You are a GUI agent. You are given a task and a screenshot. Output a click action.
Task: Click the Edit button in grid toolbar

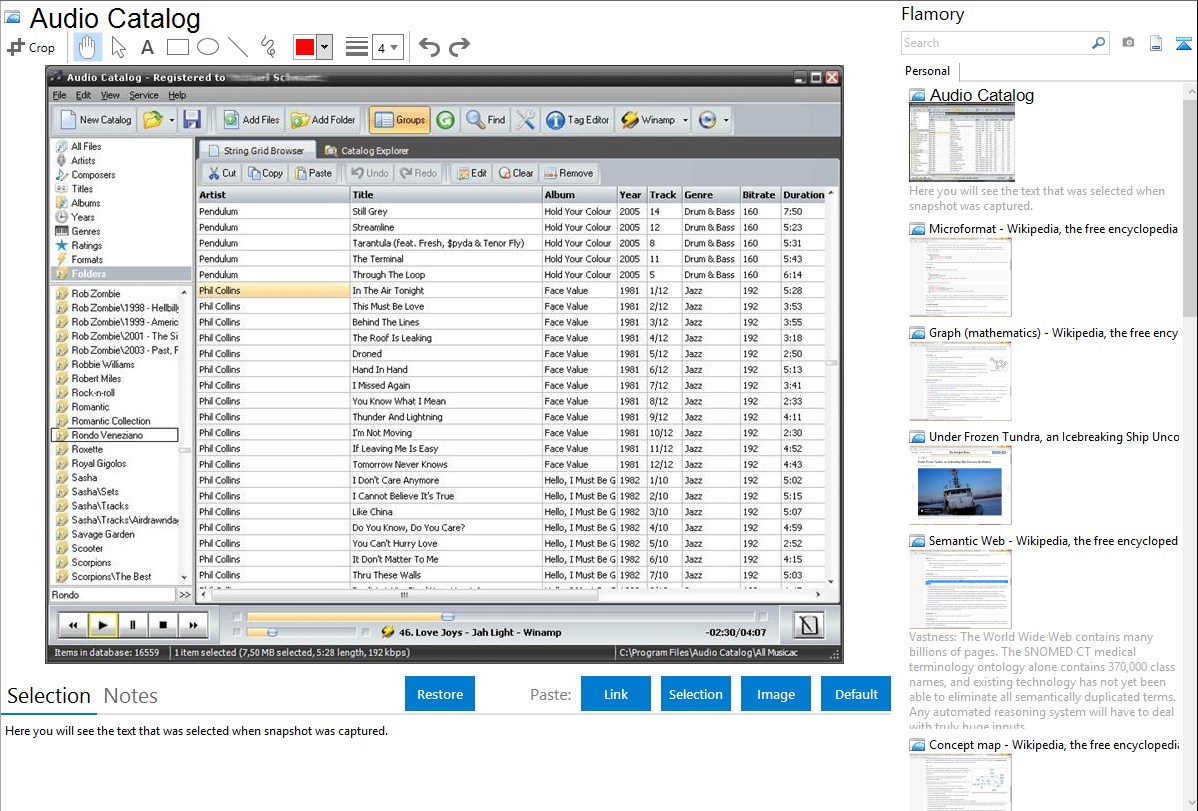click(x=472, y=174)
